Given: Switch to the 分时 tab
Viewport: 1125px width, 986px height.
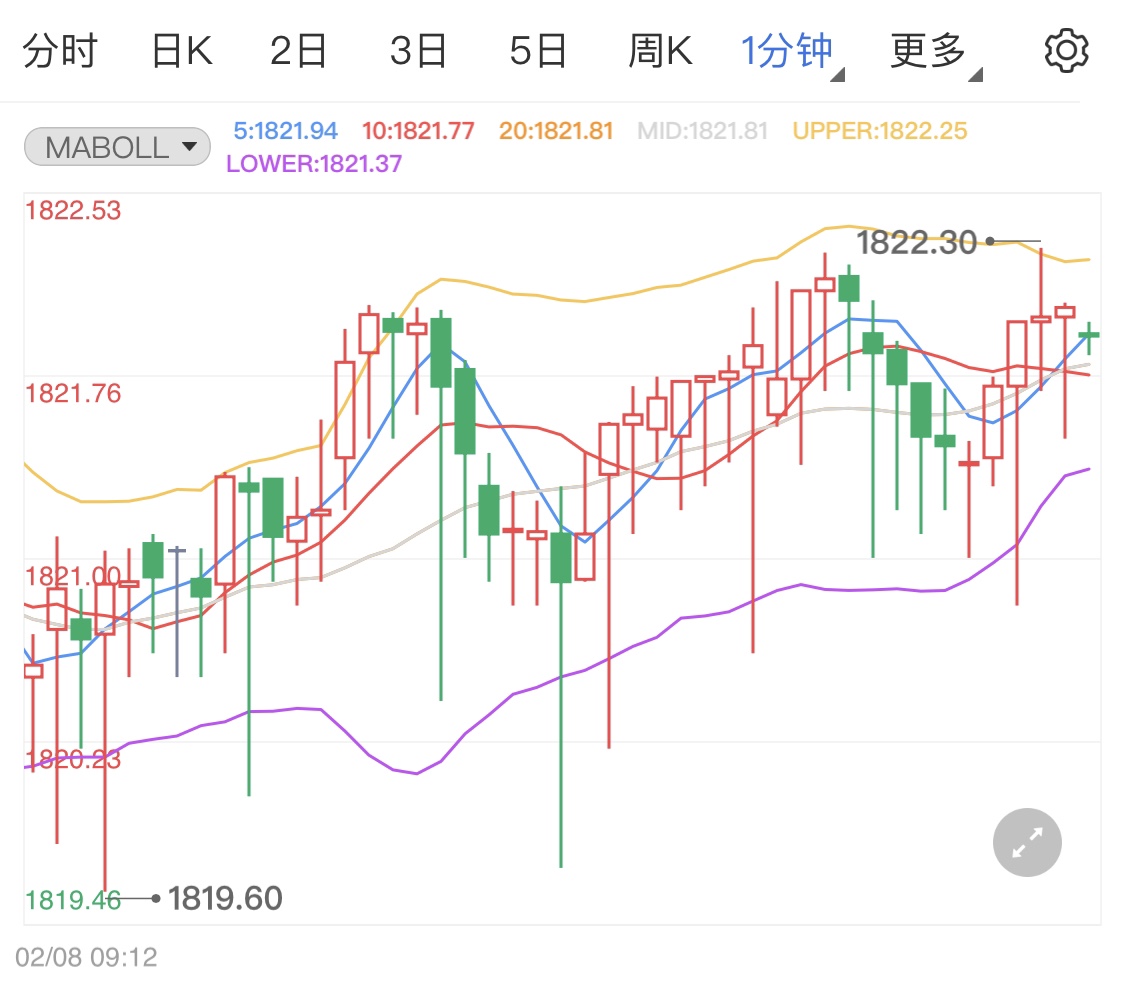Looking at the screenshot, I should [x=60, y=52].
